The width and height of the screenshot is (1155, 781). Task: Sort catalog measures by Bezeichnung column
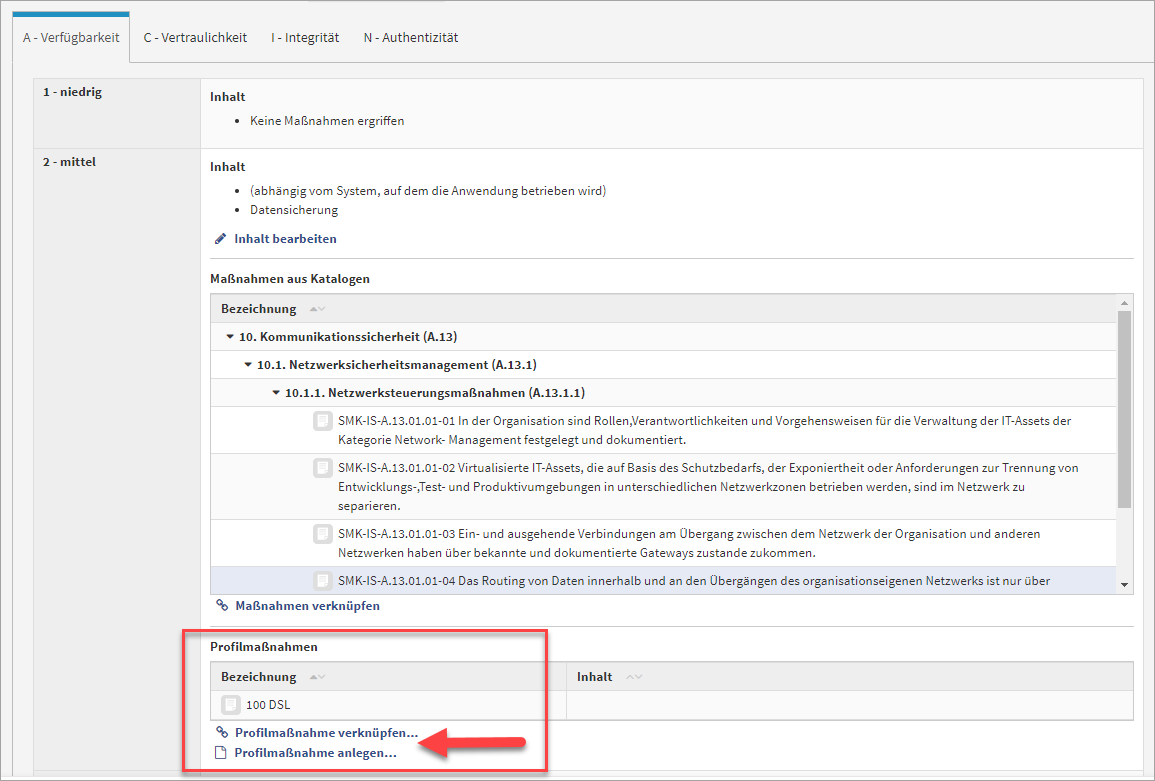(259, 309)
